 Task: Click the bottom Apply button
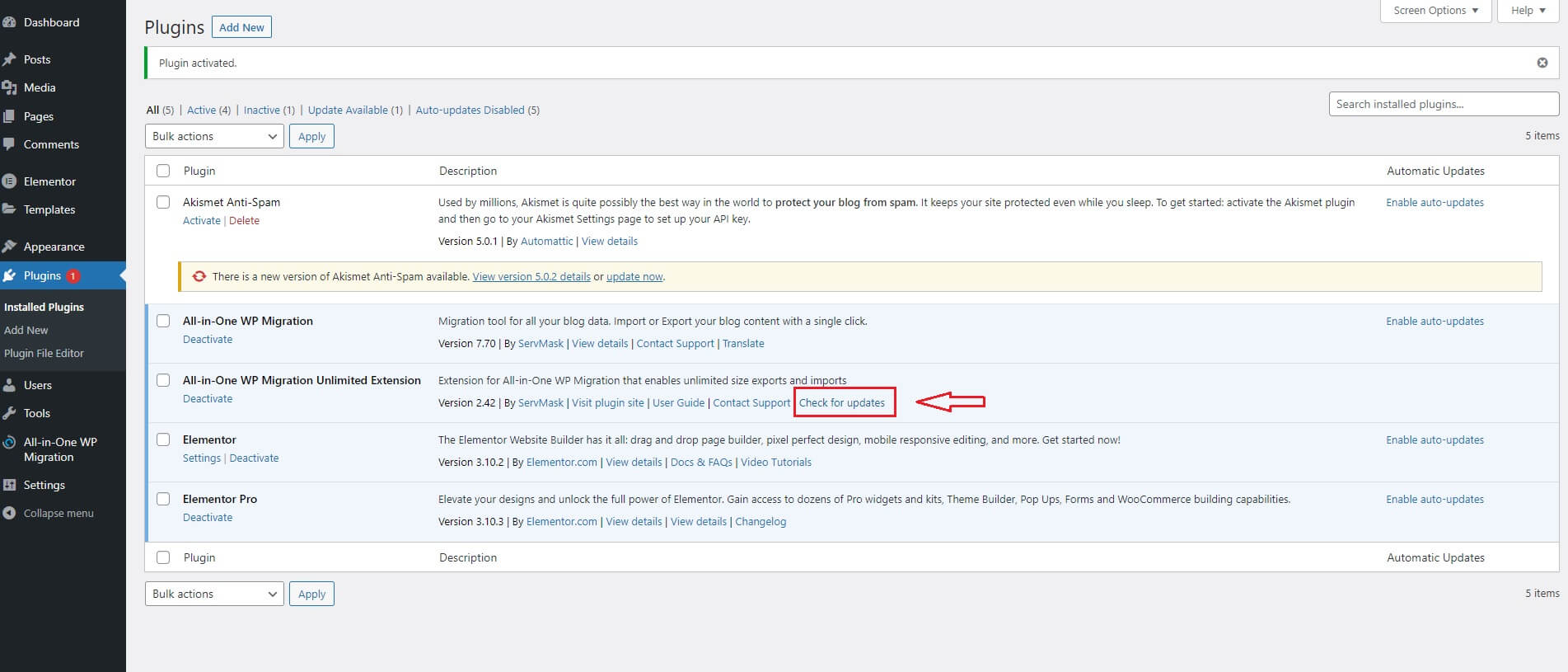click(311, 594)
